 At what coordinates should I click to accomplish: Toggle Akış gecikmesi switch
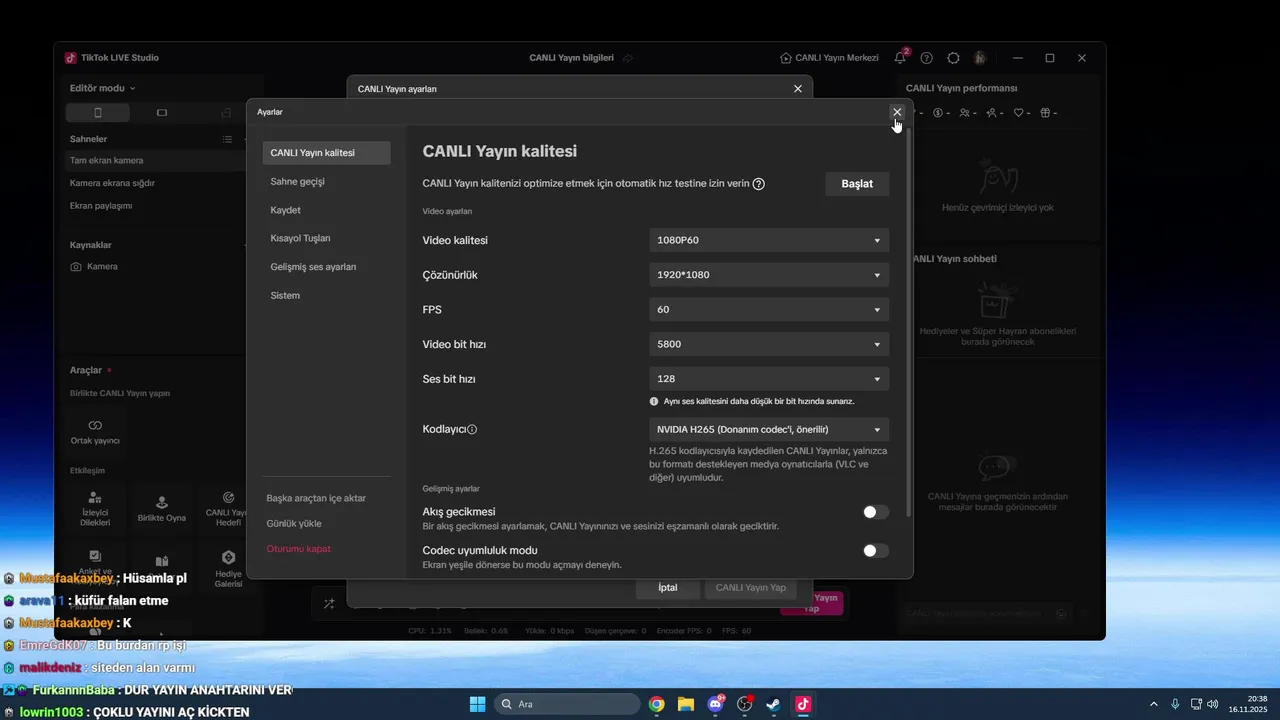click(875, 512)
